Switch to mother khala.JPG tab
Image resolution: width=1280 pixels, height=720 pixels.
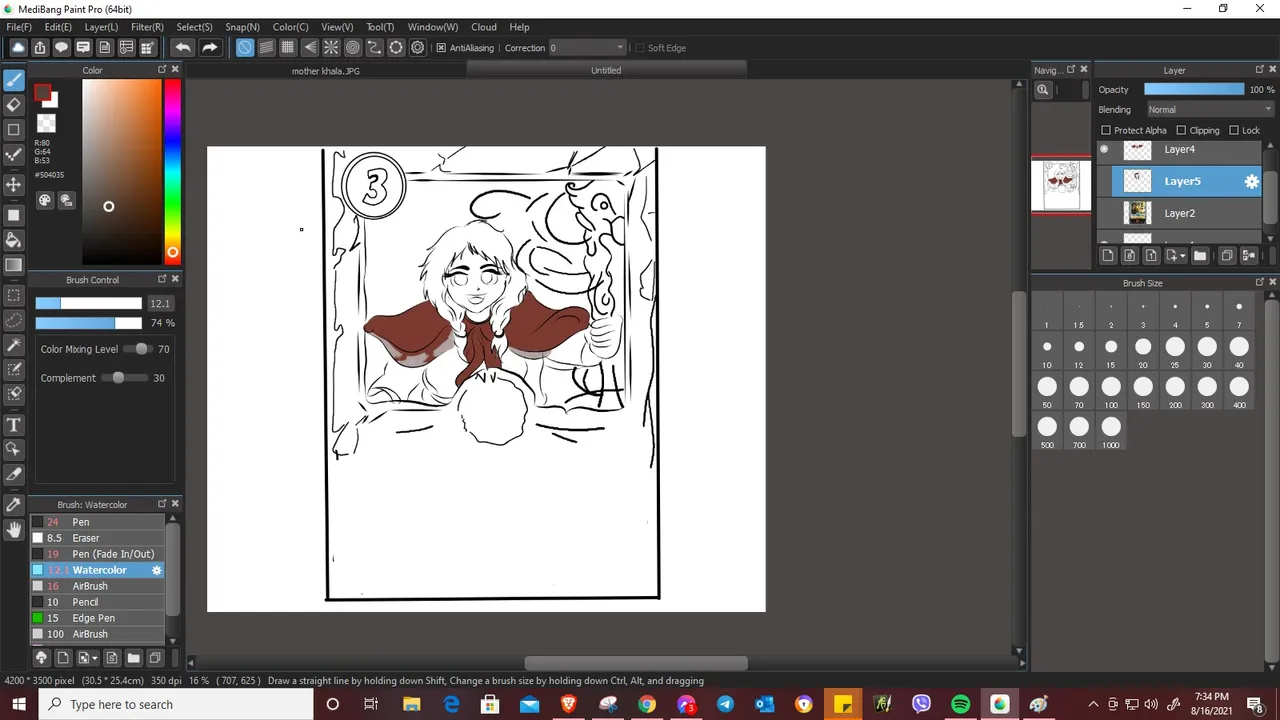pos(326,71)
